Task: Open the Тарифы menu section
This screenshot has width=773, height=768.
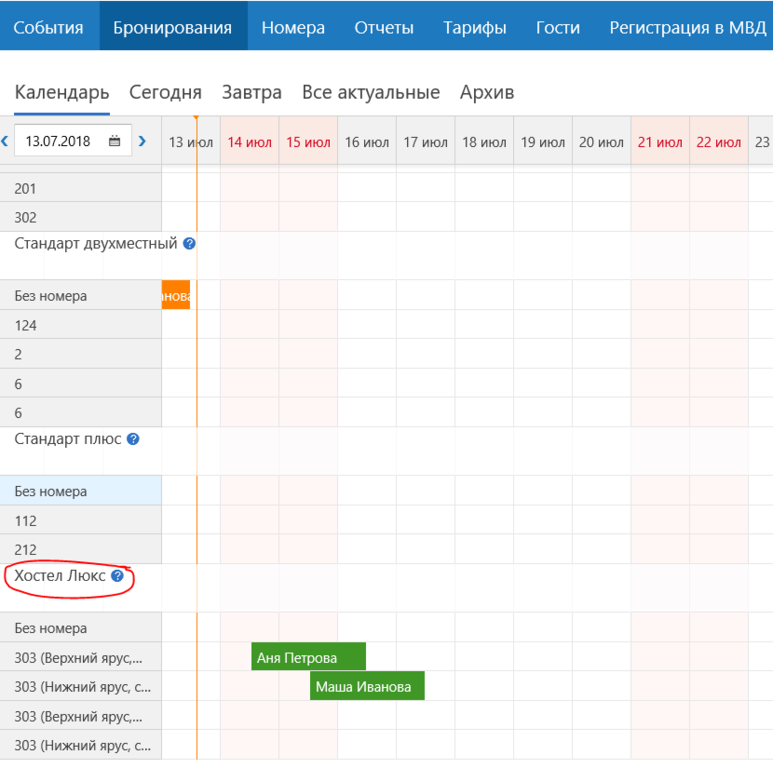Action: (475, 27)
